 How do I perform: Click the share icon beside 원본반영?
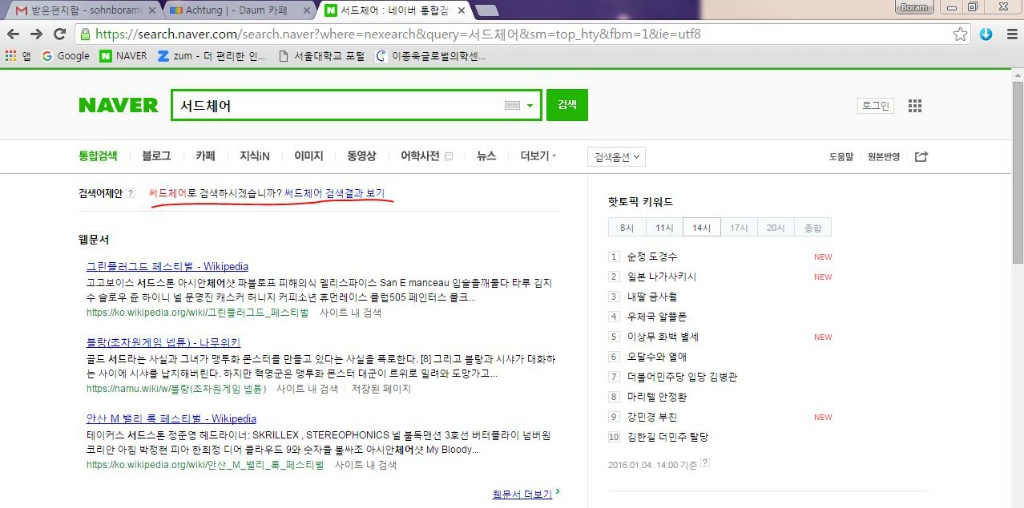[x=921, y=157]
